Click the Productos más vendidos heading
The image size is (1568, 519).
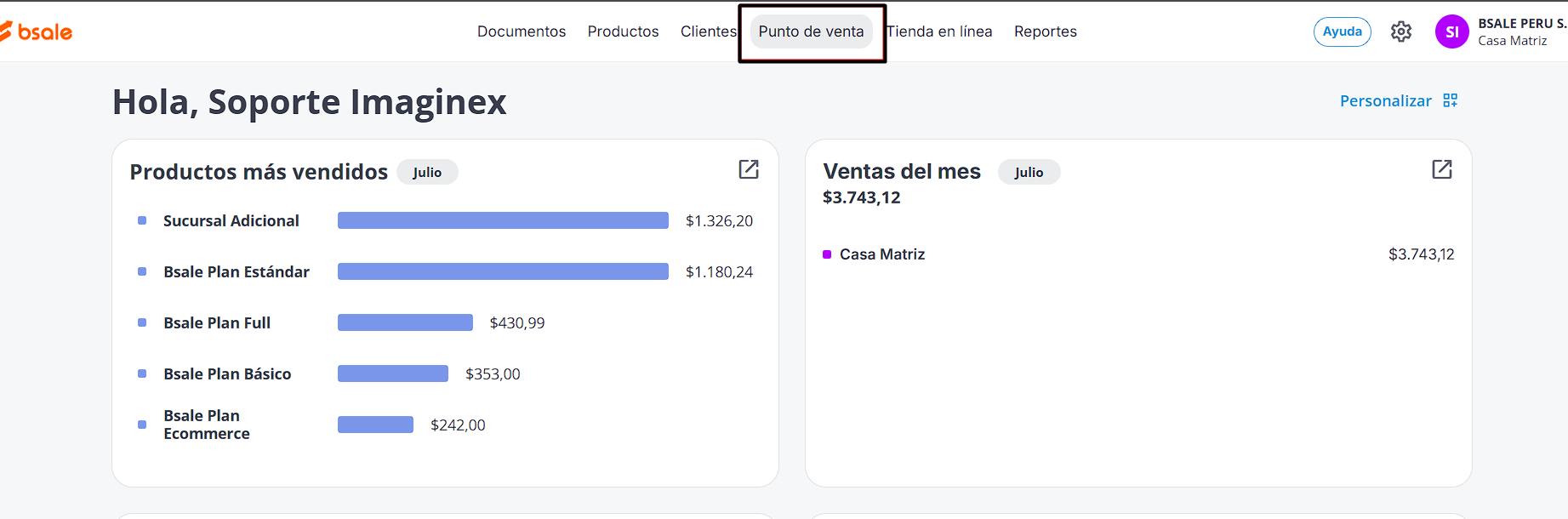pos(259,172)
